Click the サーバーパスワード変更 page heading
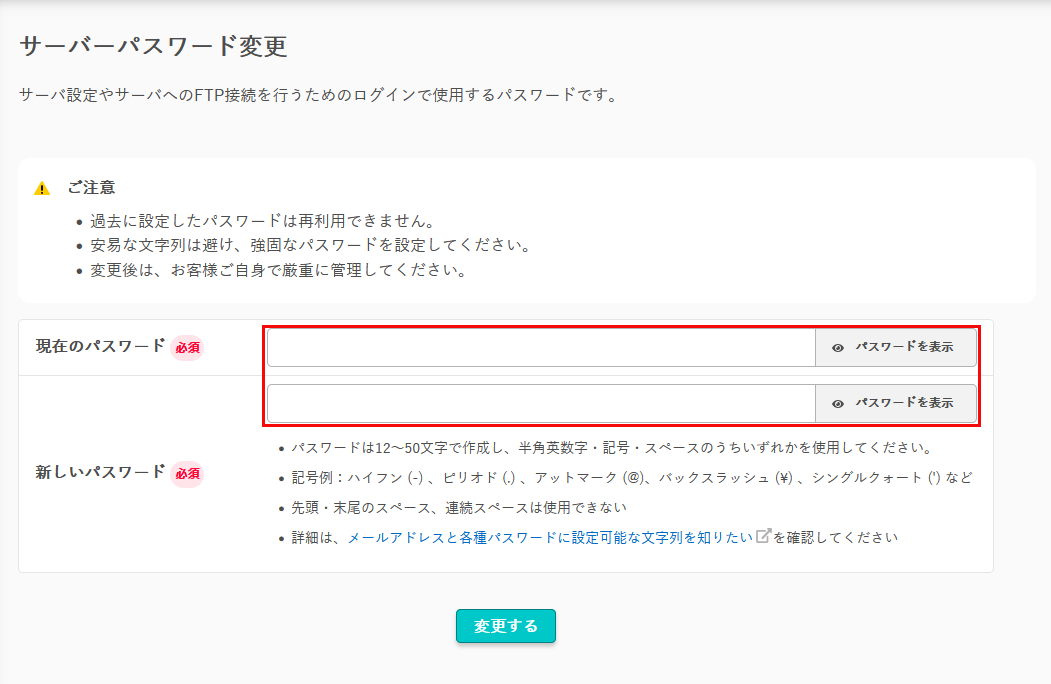 point(153,46)
